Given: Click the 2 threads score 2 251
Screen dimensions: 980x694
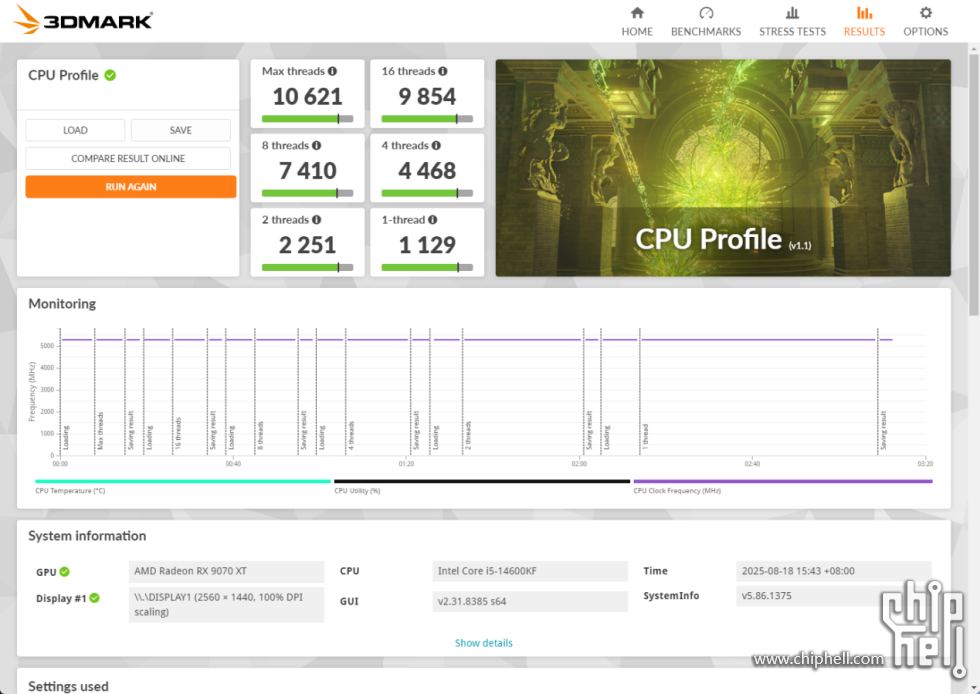Looking at the screenshot, I should (308, 245).
